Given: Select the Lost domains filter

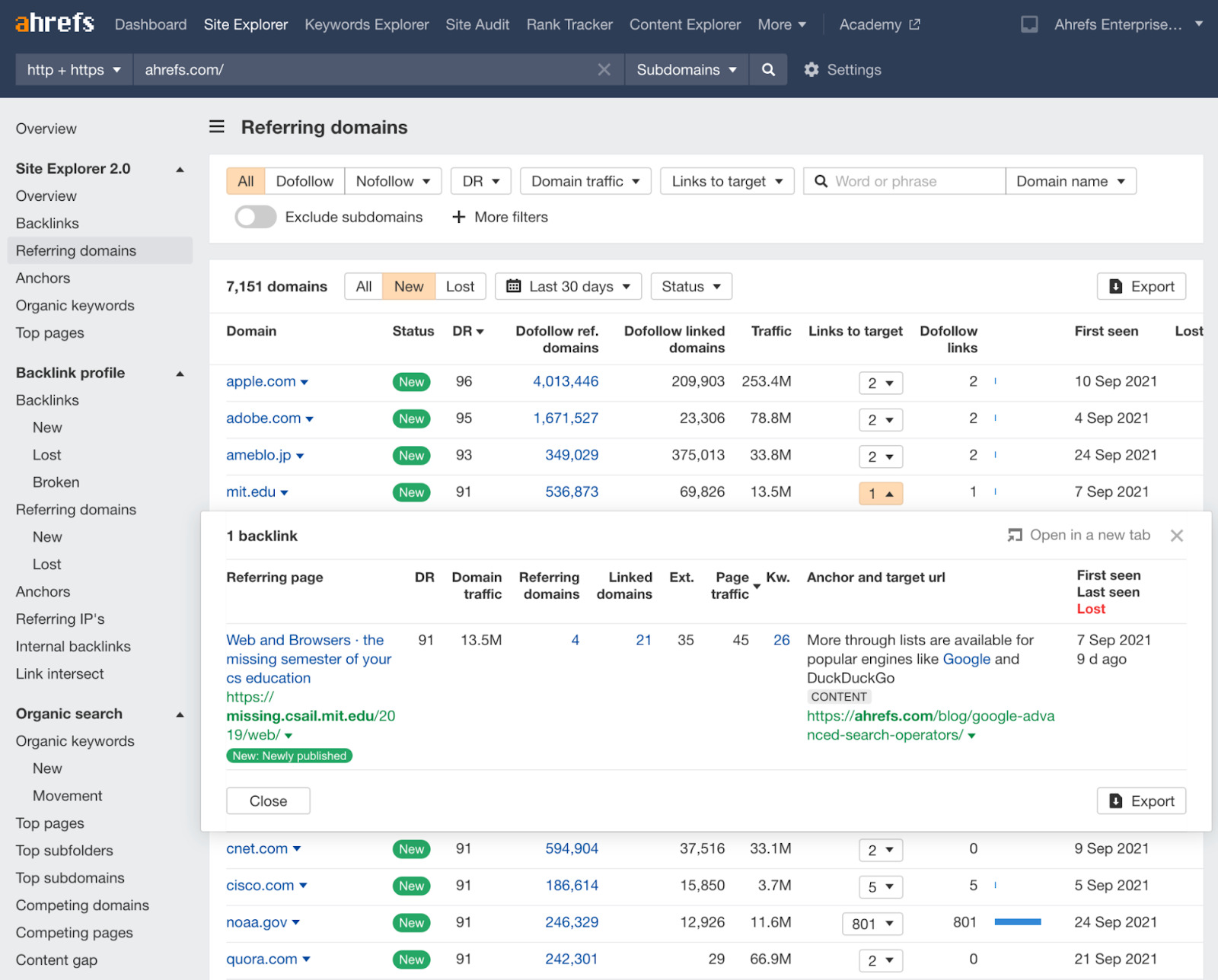Looking at the screenshot, I should click(460, 287).
